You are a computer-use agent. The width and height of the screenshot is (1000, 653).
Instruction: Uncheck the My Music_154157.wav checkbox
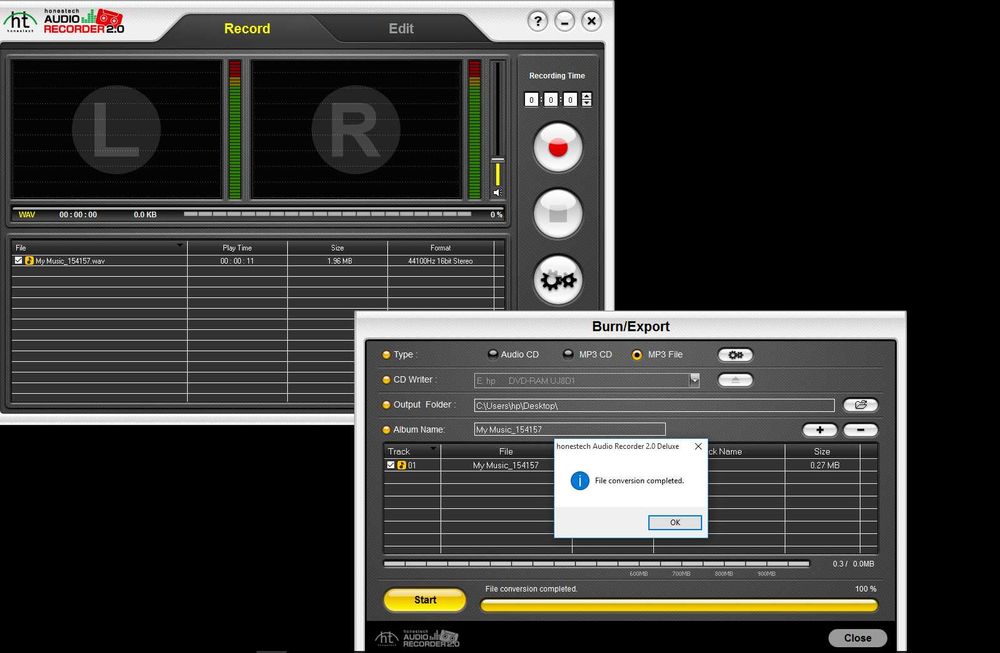pos(18,260)
